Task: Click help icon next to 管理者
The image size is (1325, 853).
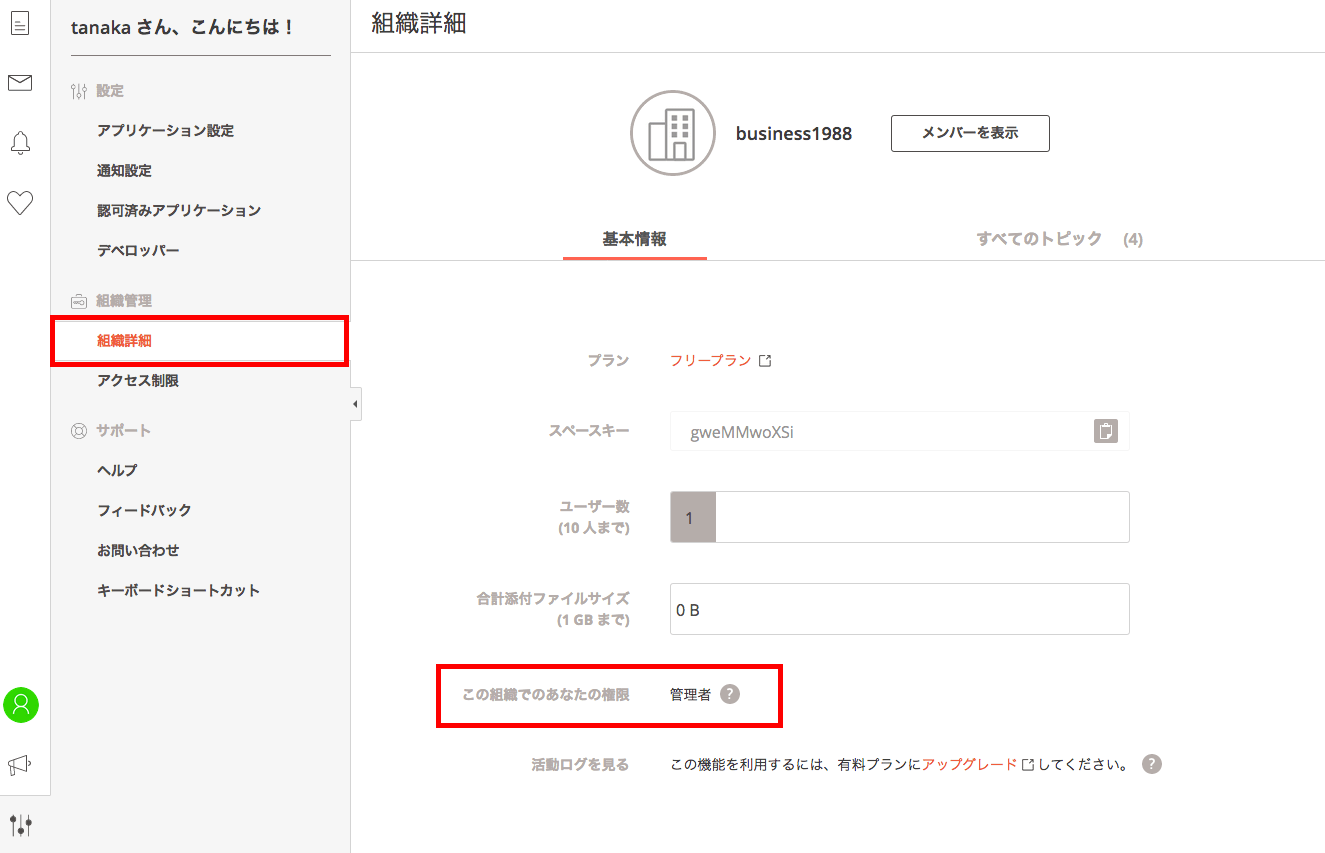Action: tap(730, 694)
